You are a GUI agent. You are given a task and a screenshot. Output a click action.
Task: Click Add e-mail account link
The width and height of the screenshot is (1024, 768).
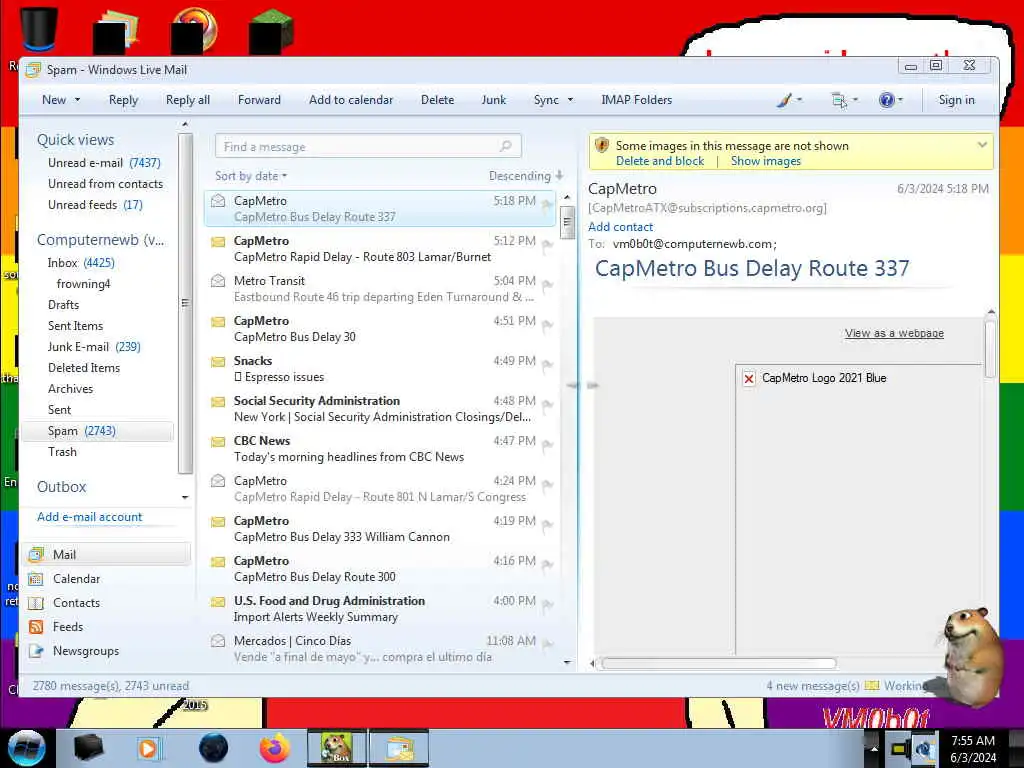[89, 517]
